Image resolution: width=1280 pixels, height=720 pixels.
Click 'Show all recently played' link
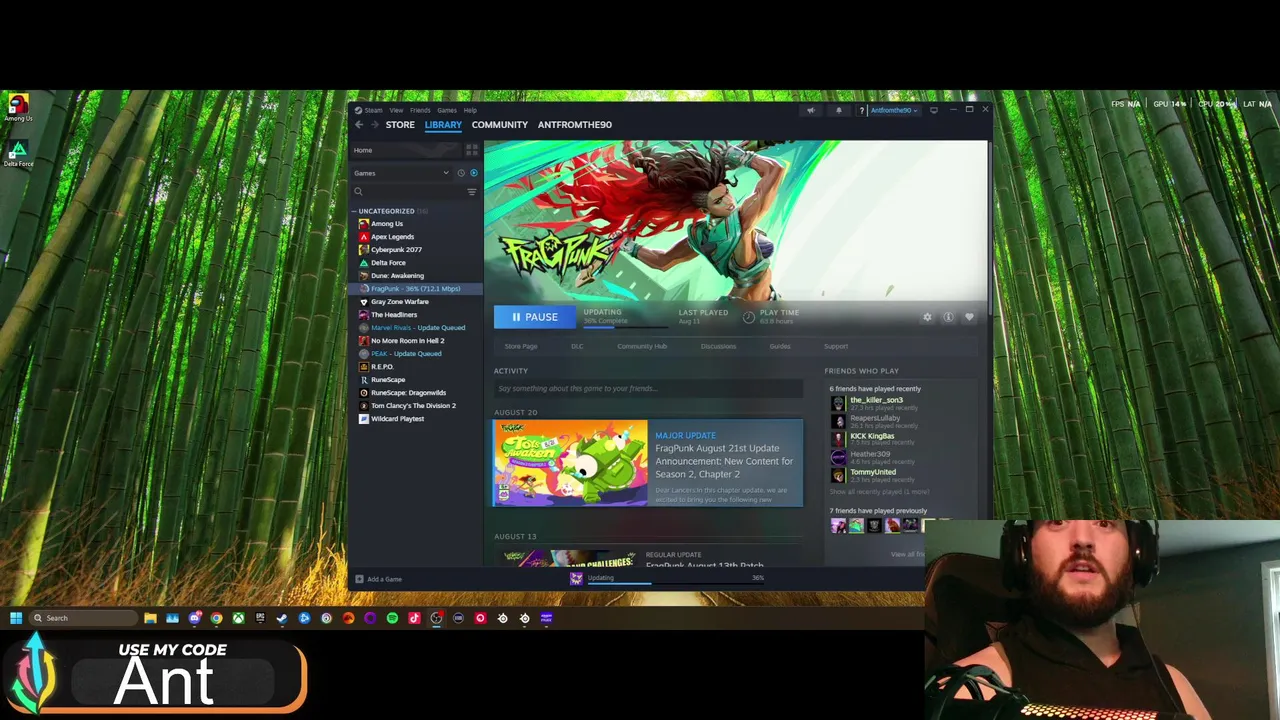(879, 492)
